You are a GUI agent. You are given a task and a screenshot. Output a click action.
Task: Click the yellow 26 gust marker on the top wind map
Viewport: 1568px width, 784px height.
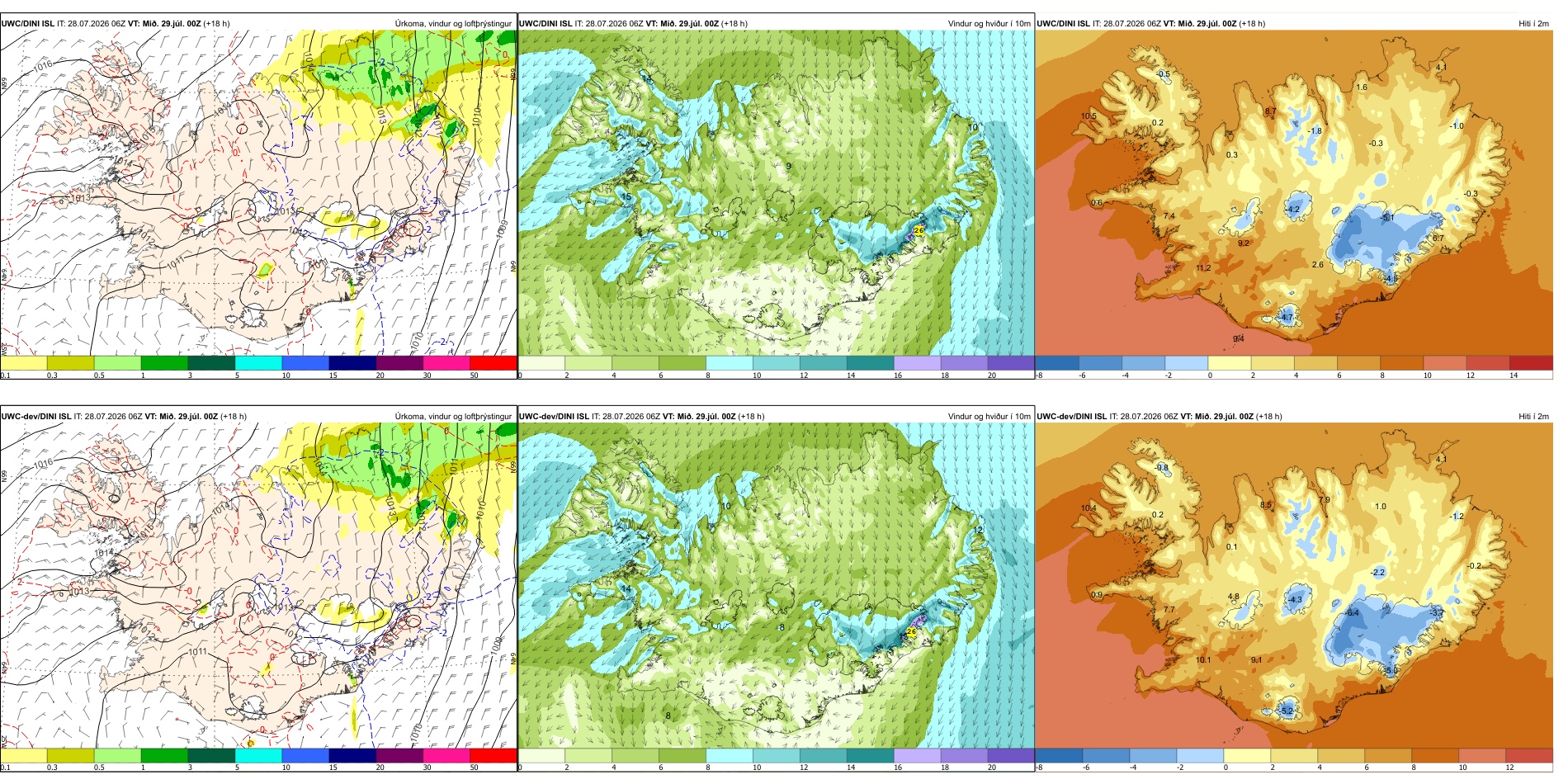click(x=919, y=230)
